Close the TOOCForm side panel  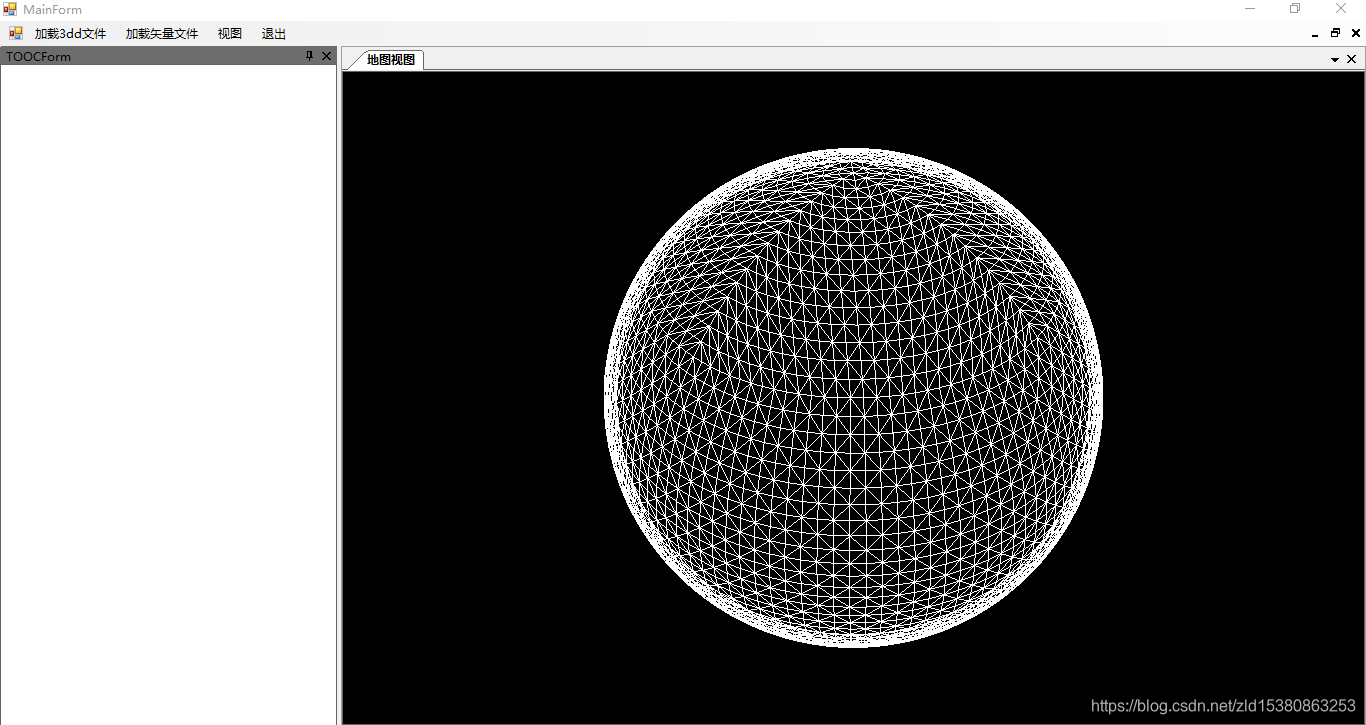pos(326,56)
